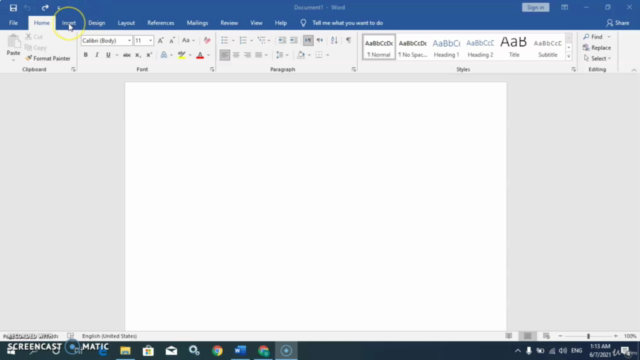Open Ribbon Display Options icon
This screenshot has height=360, width=640.
pyautogui.click(x=564, y=7)
